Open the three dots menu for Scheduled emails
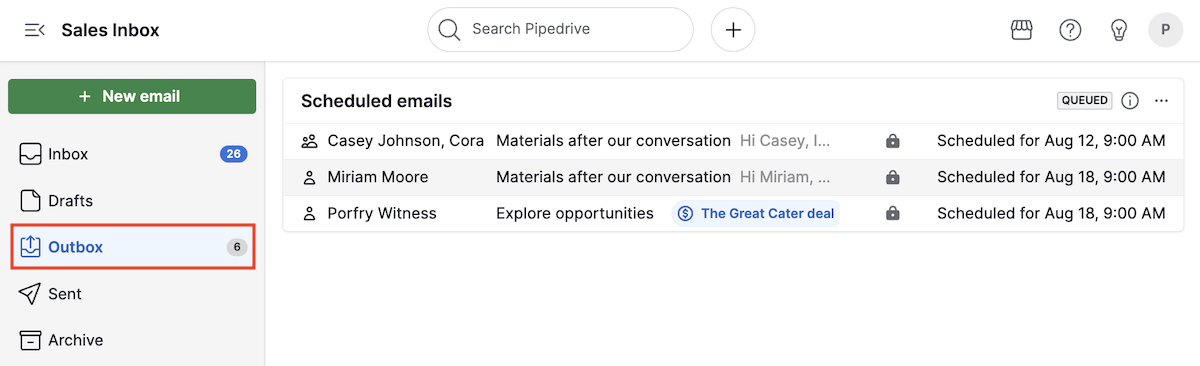The width and height of the screenshot is (1200, 366). point(1161,101)
